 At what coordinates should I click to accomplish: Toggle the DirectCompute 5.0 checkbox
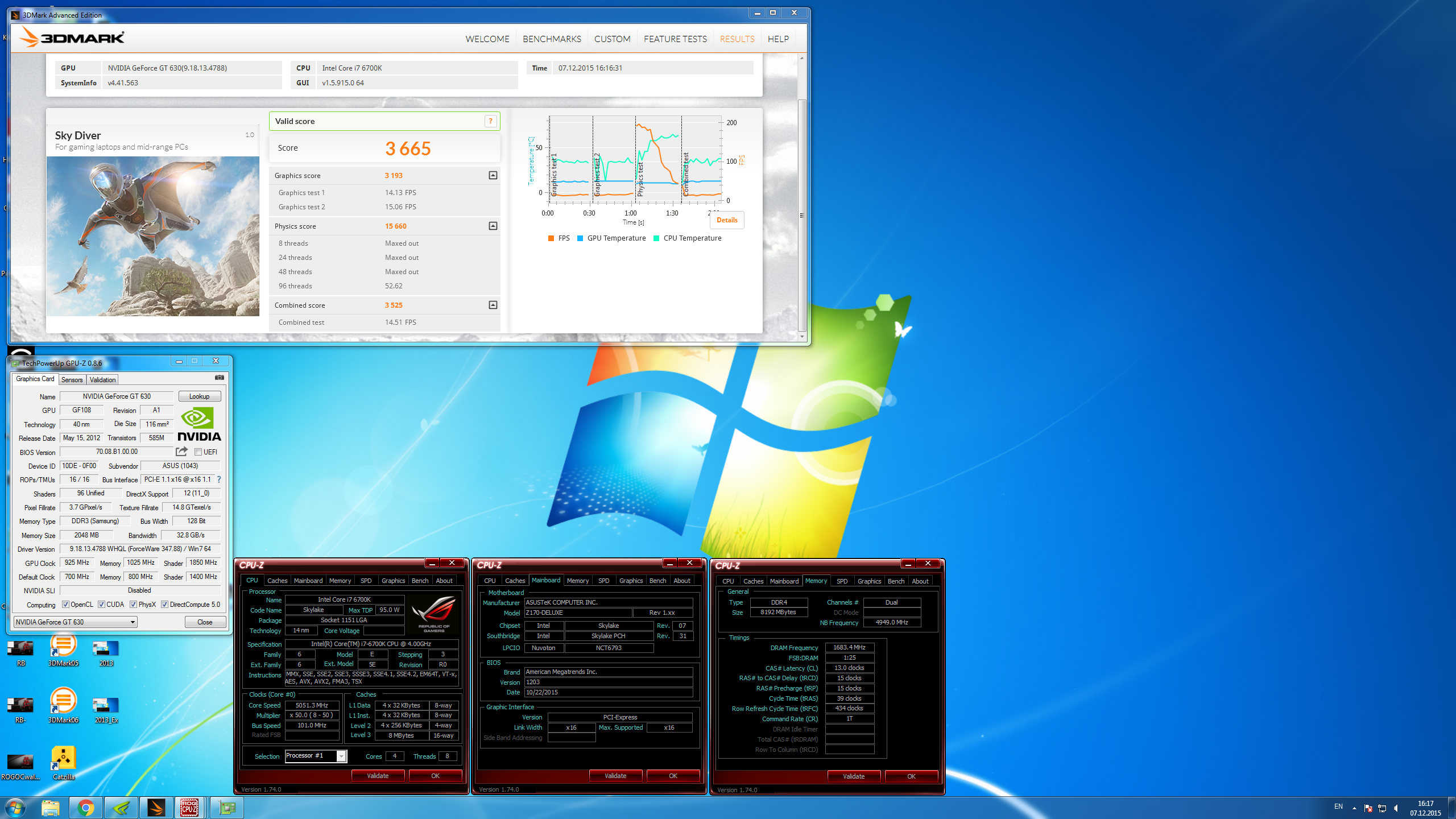pyautogui.click(x=165, y=605)
